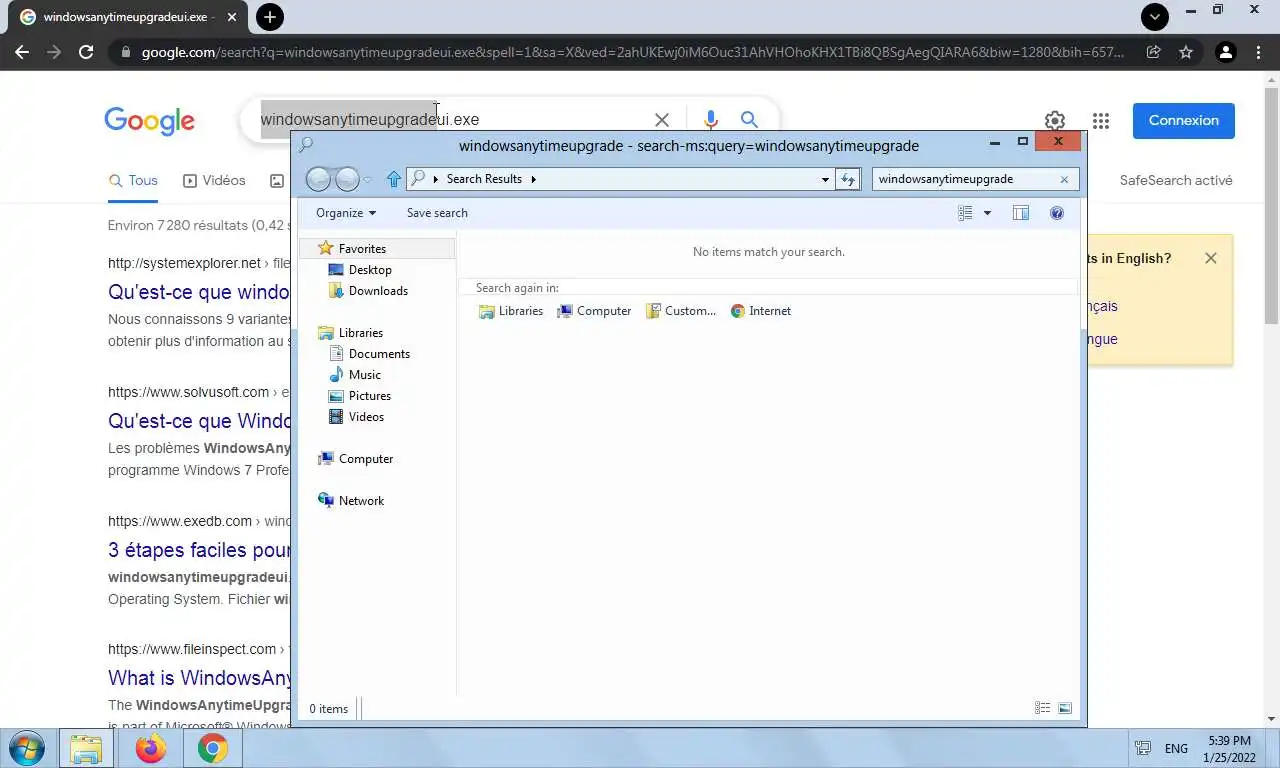Toggle the preview pane button
The image size is (1280, 768).
coord(1020,213)
